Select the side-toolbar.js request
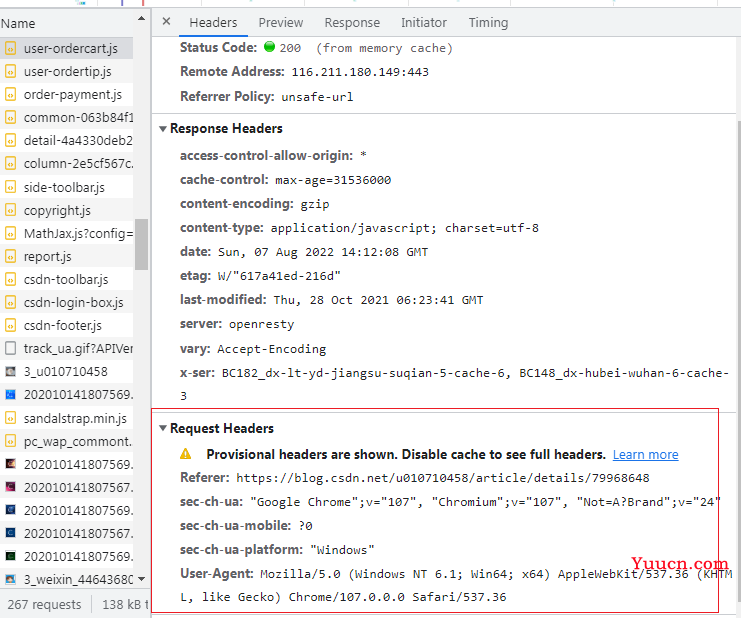This screenshot has width=741, height=618. [67, 188]
